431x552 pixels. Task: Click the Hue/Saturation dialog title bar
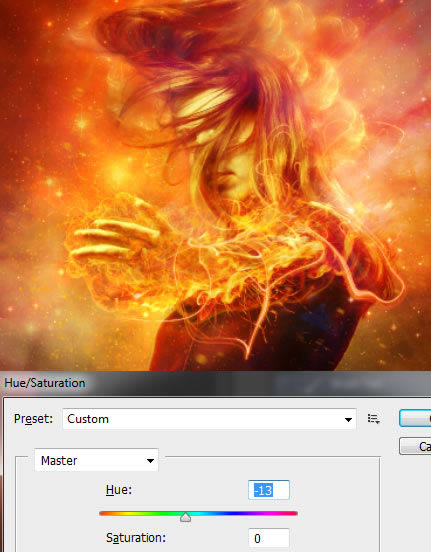216,383
